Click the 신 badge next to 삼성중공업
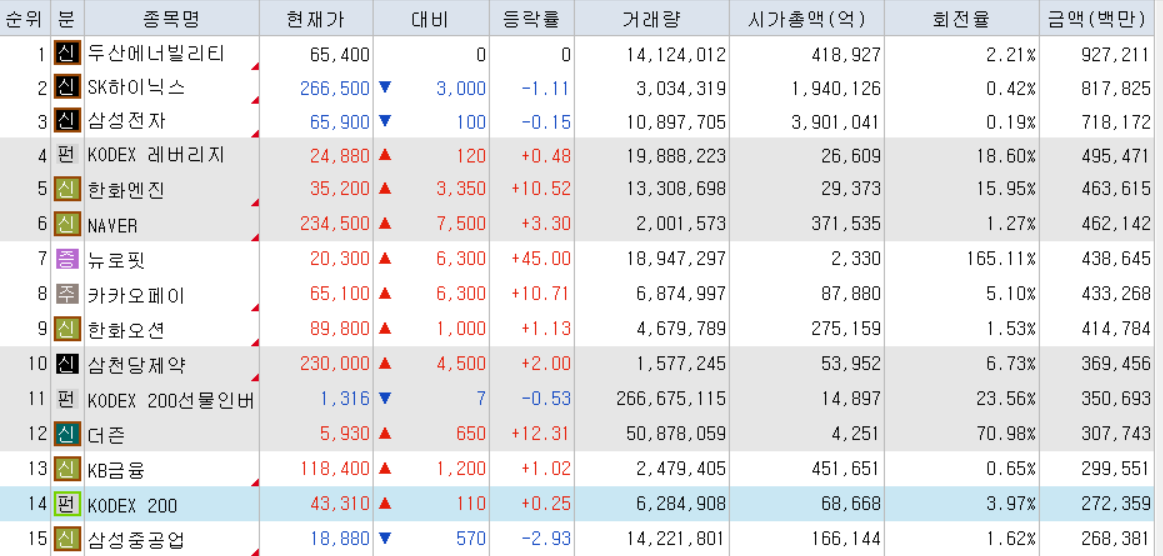The image size is (1163, 556). [x=67, y=539]
